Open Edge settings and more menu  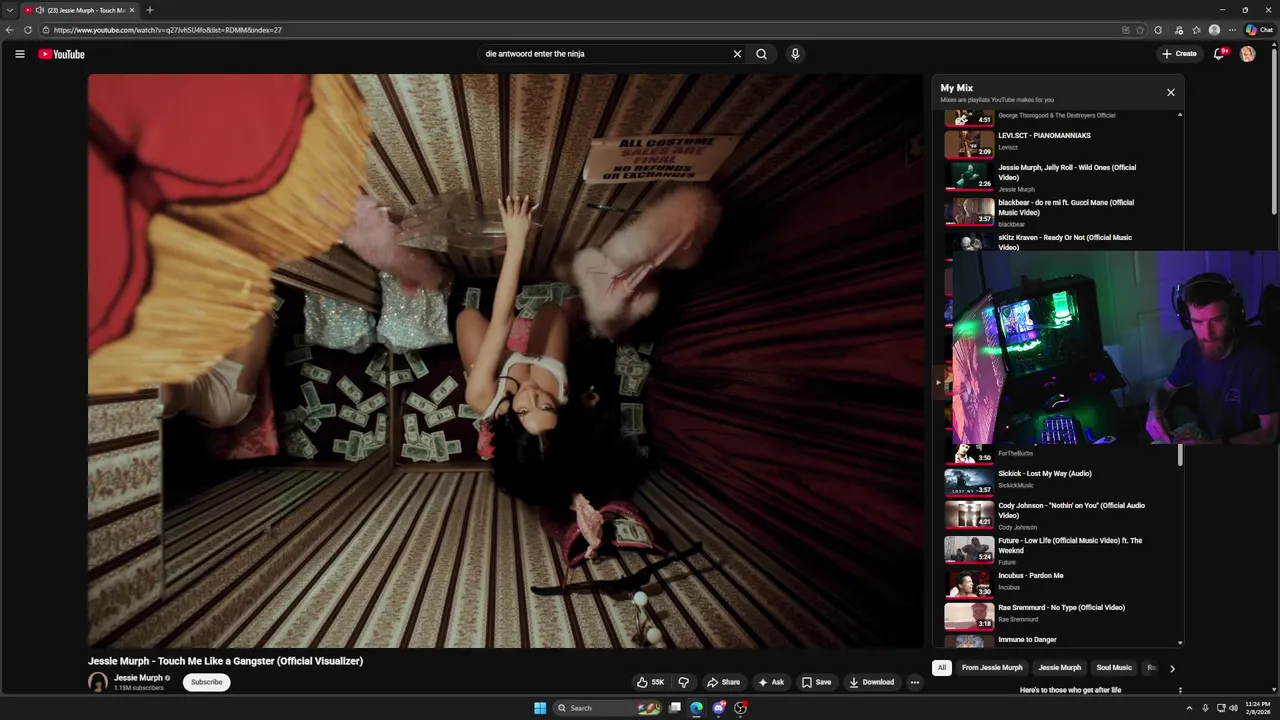[1232, 30]
